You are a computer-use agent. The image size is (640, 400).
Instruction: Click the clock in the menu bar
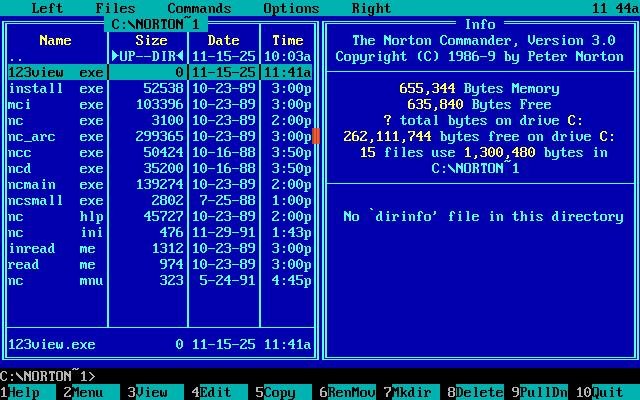(x=616, y=8)
